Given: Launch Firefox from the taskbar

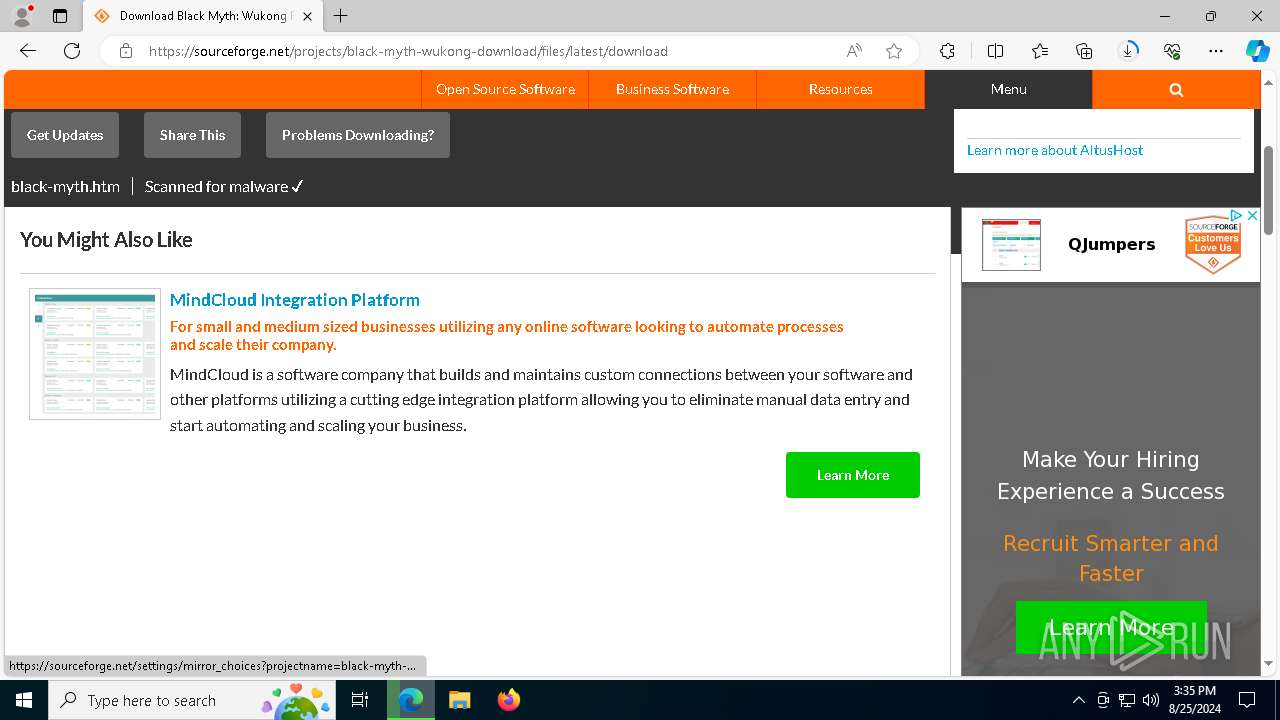Looking at the screenshot, I should [509, 700].
